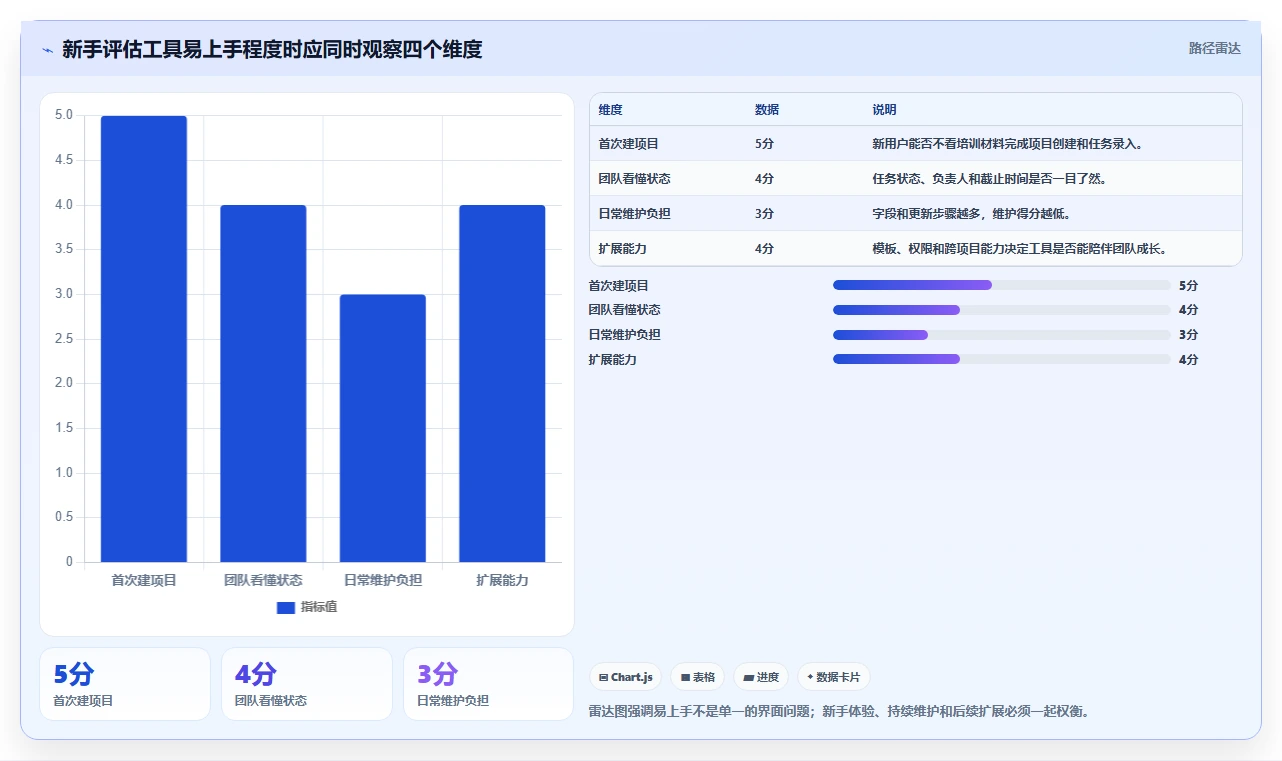Open the 3分 日常维护负担 data card
The height and width of the screenshot is (761, 1282).
[x=489, y=684]
